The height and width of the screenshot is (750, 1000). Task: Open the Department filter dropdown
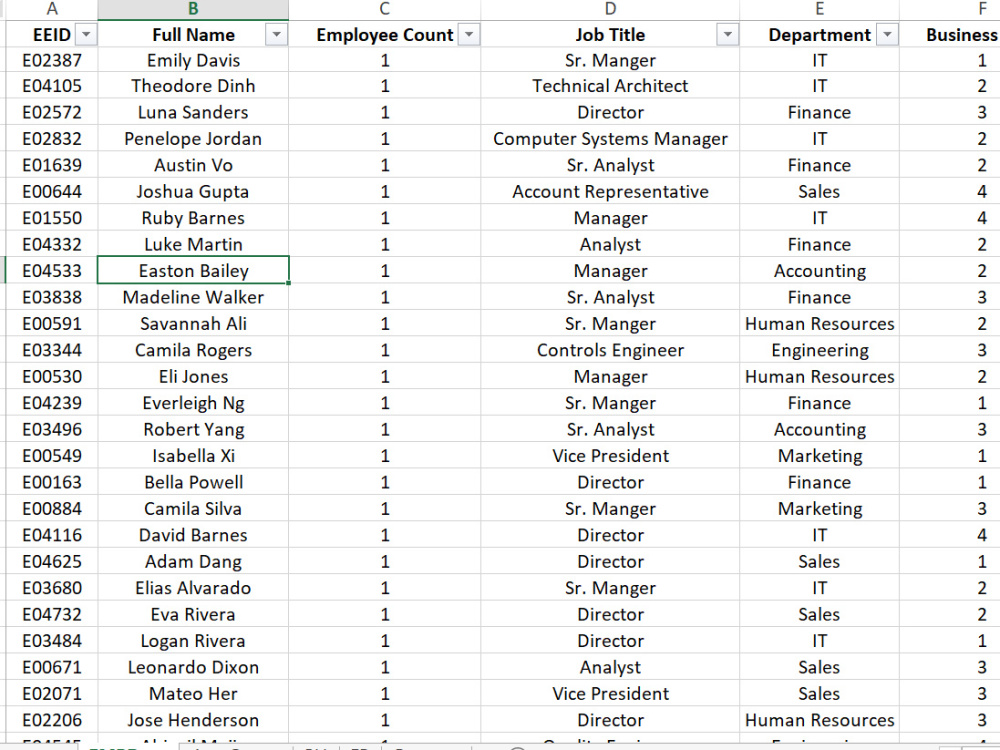pos(887,34)
